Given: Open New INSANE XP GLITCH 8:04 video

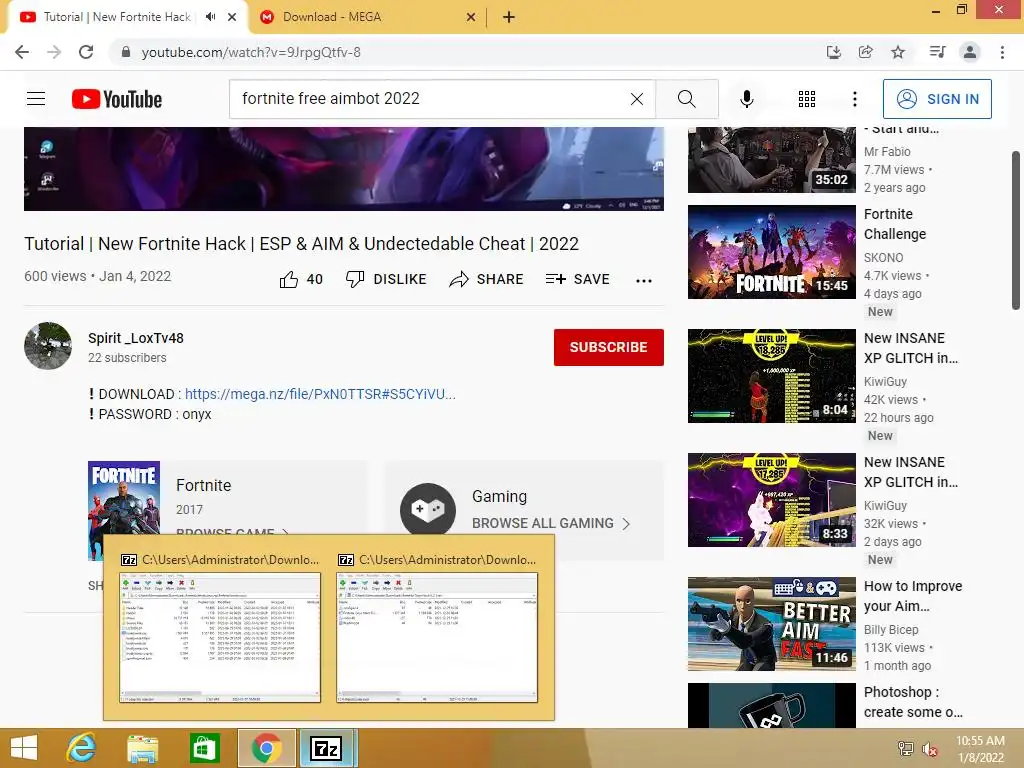Looking at the screenshot, I should 771,376.
